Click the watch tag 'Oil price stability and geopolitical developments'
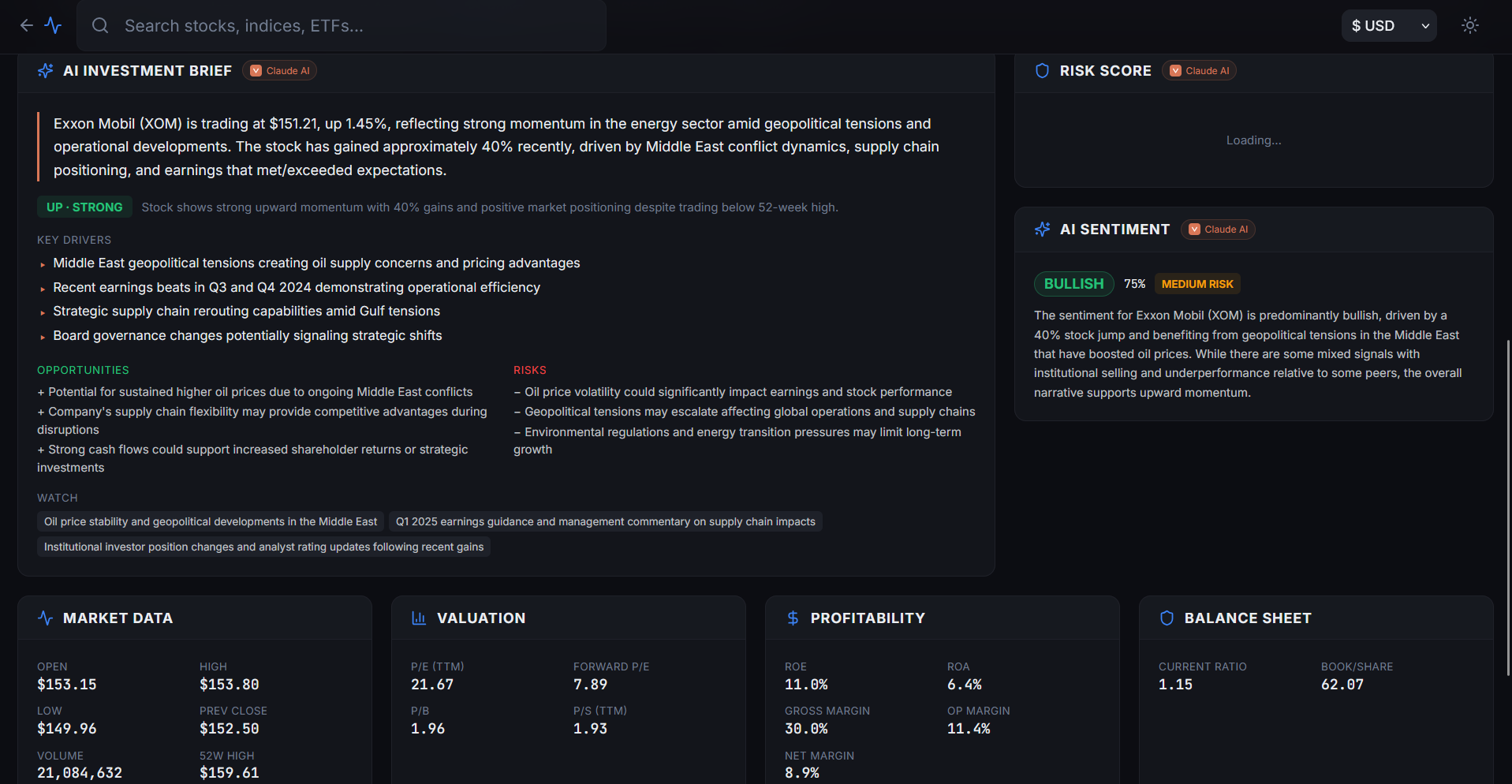 tap(211, 522)
